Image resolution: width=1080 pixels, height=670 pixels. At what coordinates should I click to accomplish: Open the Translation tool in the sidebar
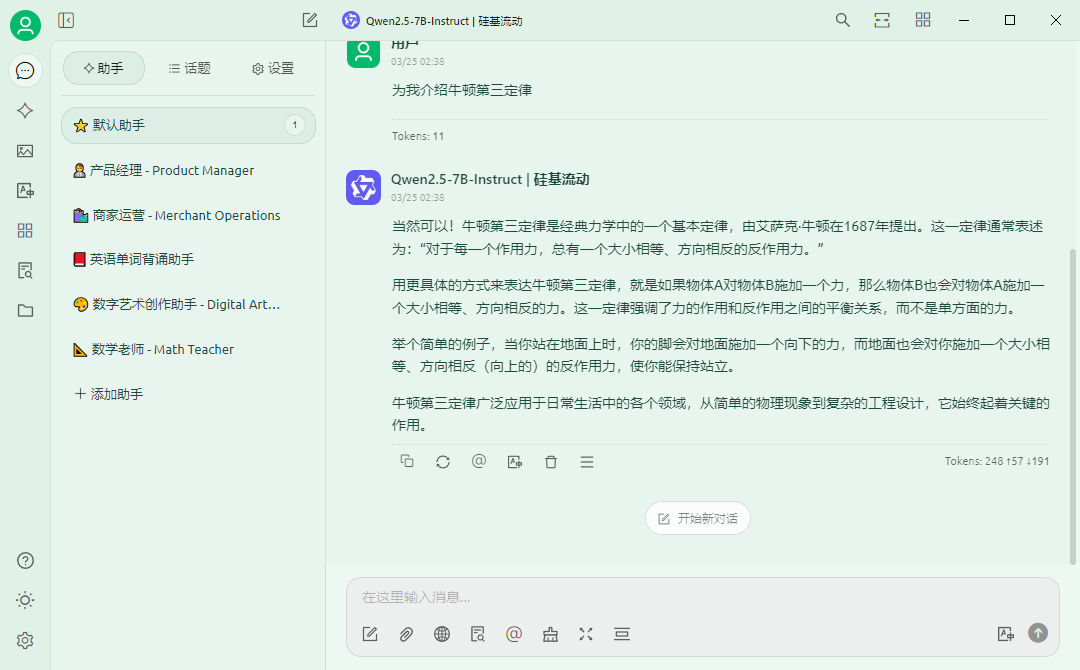[x=25, y=190]
